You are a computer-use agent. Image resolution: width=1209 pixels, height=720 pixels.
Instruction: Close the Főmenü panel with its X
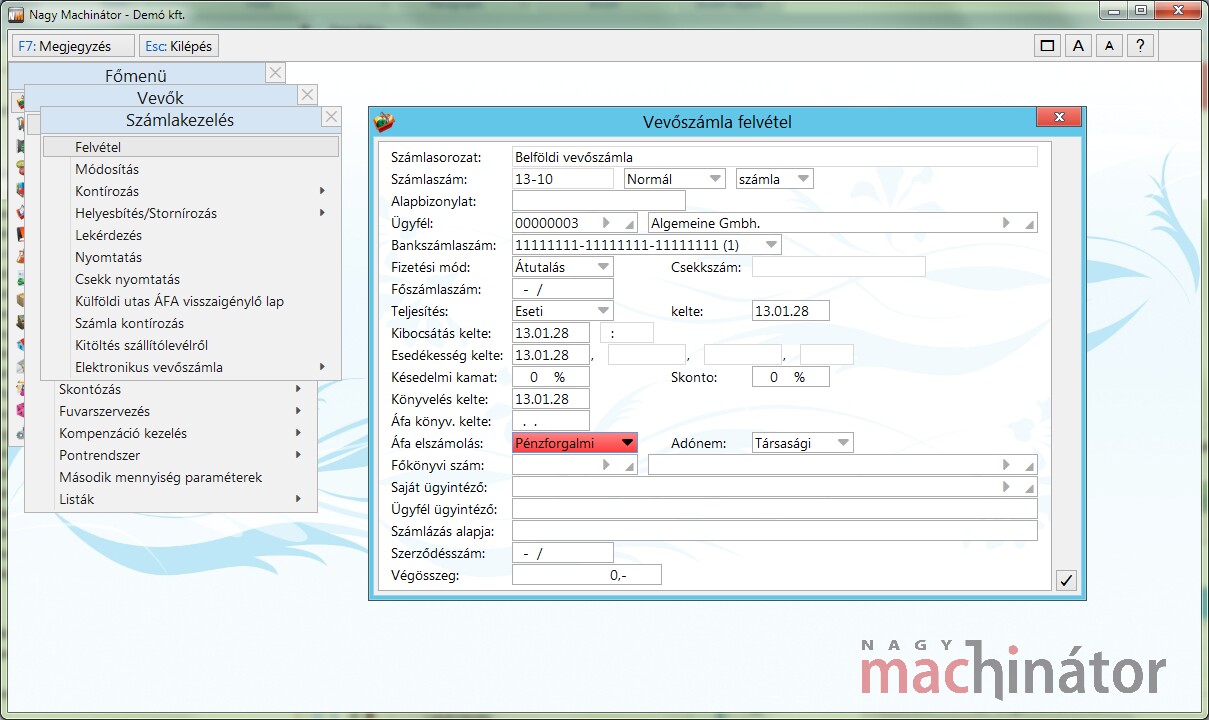(x=276, y=73)
